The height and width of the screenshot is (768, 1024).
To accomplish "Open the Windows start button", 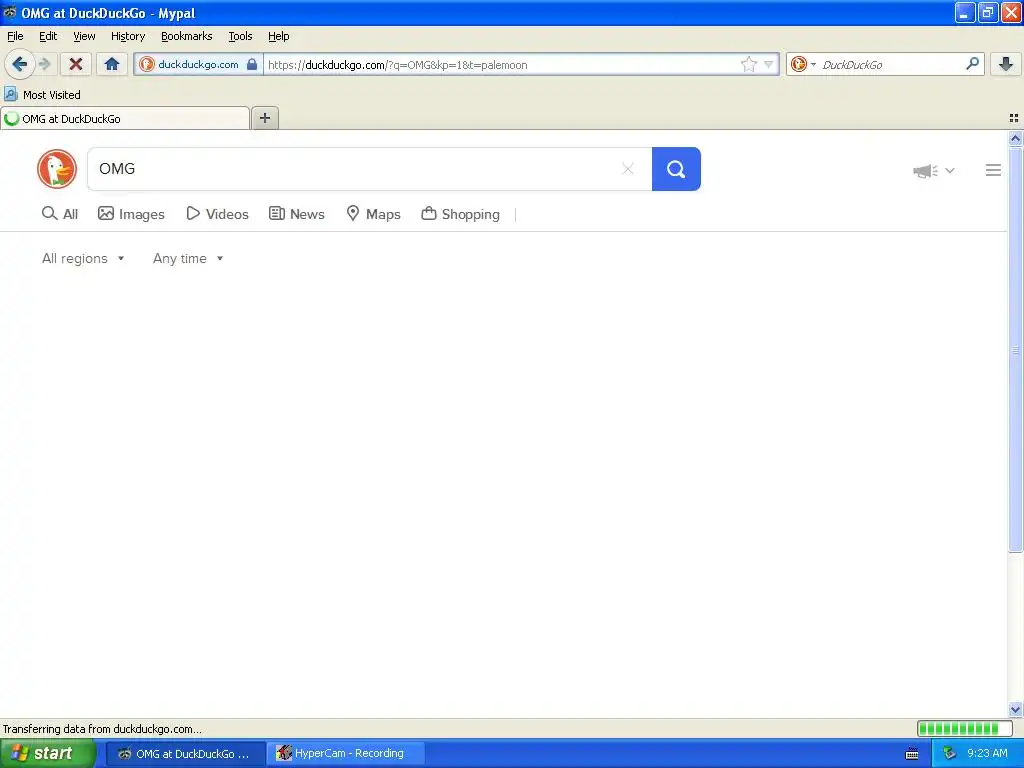I will tap(47, 753).
